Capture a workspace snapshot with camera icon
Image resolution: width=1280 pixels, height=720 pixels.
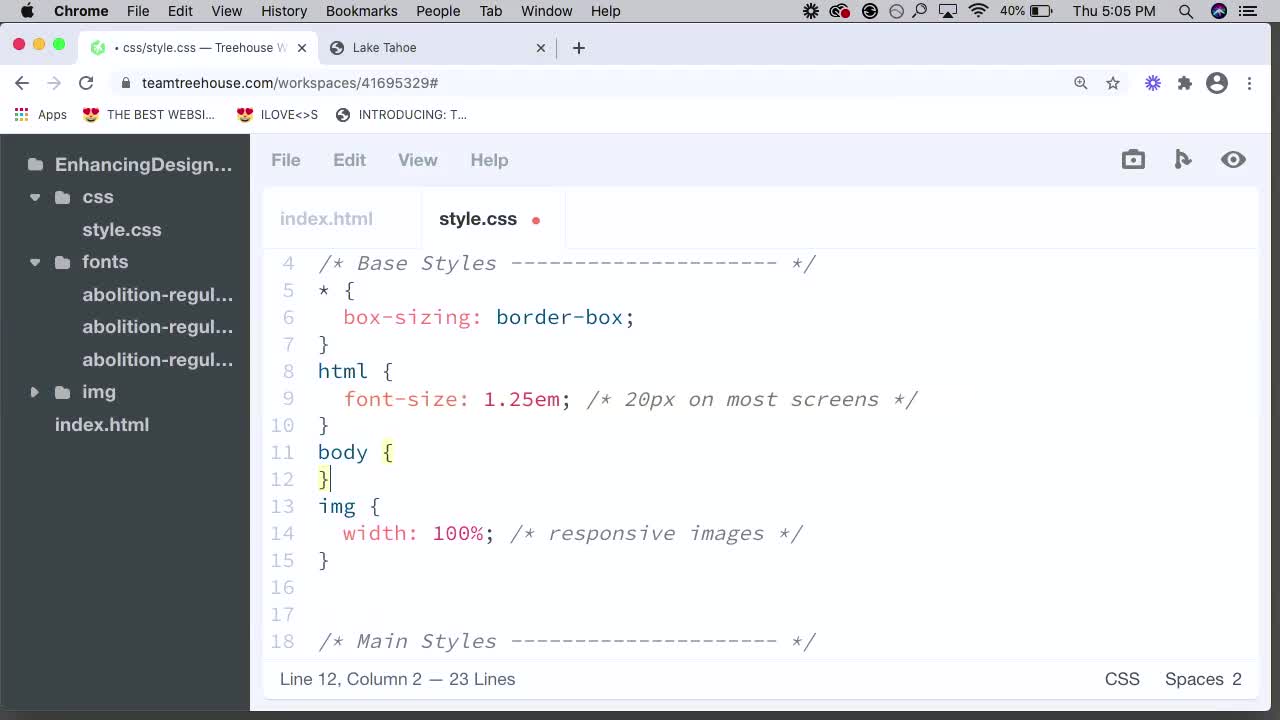(x=1133, y=159)
